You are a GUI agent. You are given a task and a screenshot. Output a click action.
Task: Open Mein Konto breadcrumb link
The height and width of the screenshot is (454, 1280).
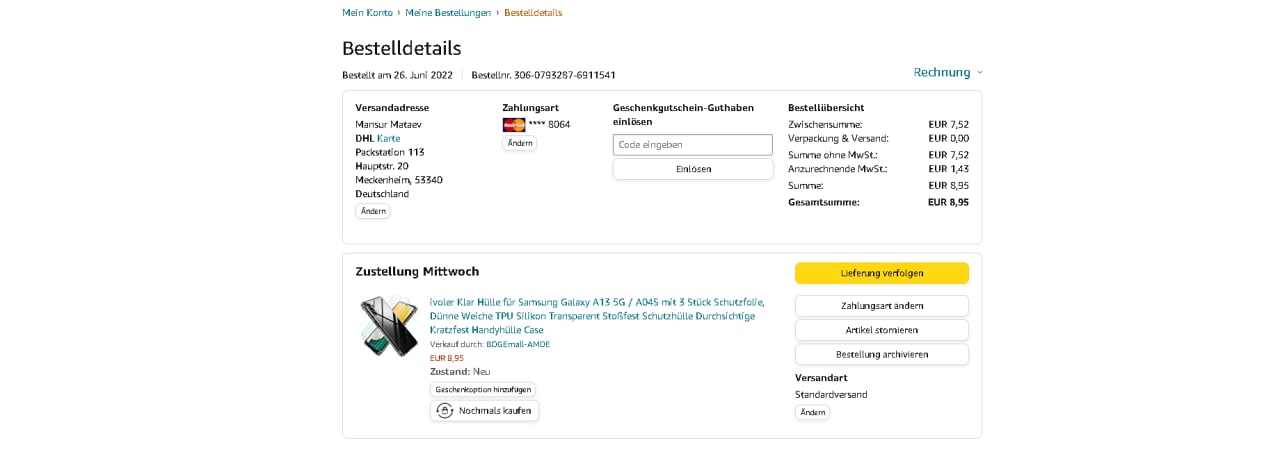point(367,13)
